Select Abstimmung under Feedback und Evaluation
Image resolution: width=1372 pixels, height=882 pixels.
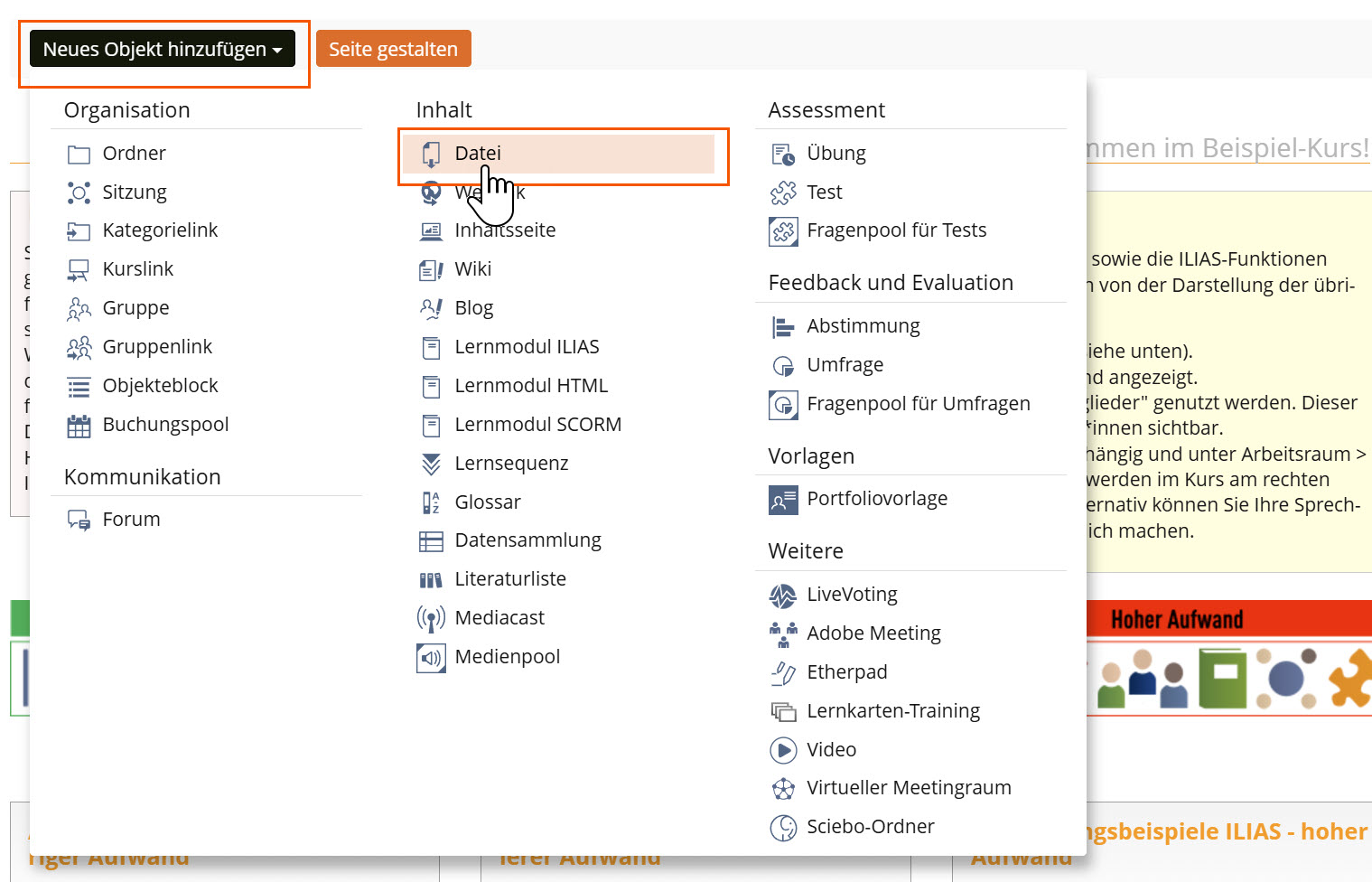point(863,325)
